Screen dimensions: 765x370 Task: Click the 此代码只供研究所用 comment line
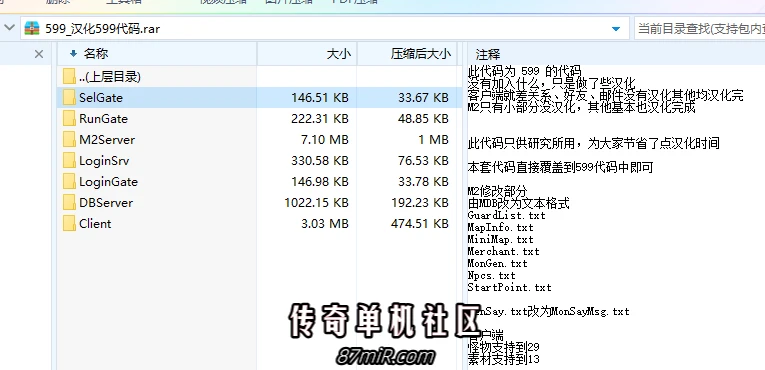click(593, 144)
